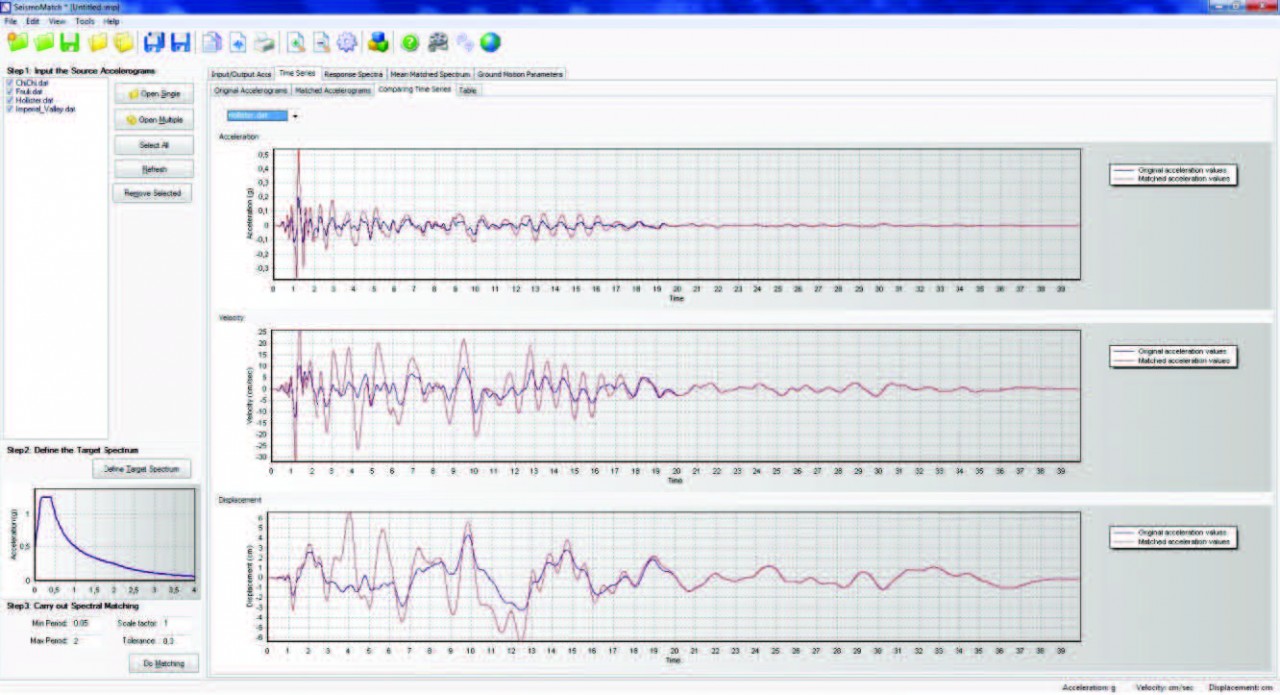Click the green floppy save toolbar icon
The width and height of the screenshot is (1280, 695).
click(69, 43)
